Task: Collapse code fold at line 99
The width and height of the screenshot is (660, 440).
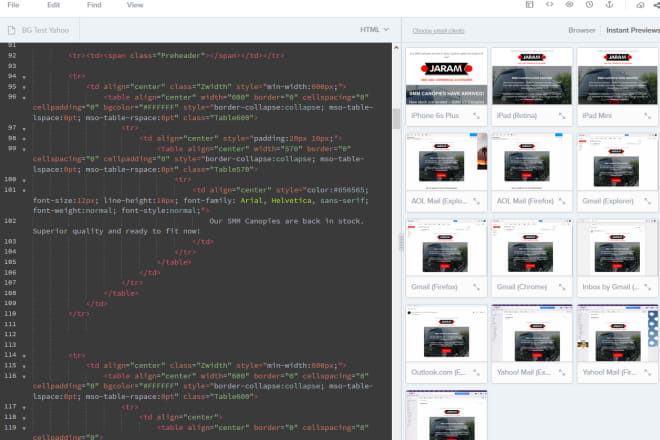Action: coord(24,149)
